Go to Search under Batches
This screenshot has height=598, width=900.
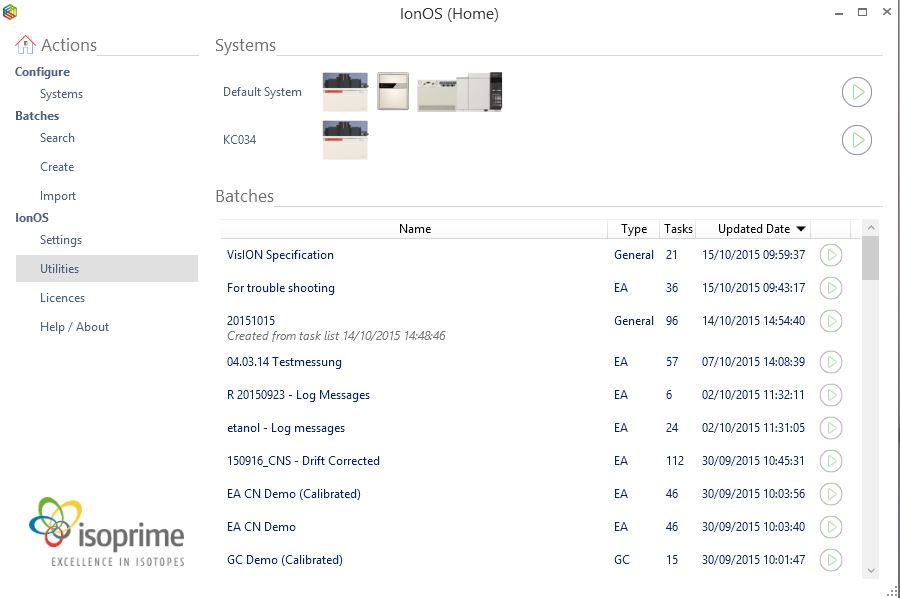(x=57, y=138)
